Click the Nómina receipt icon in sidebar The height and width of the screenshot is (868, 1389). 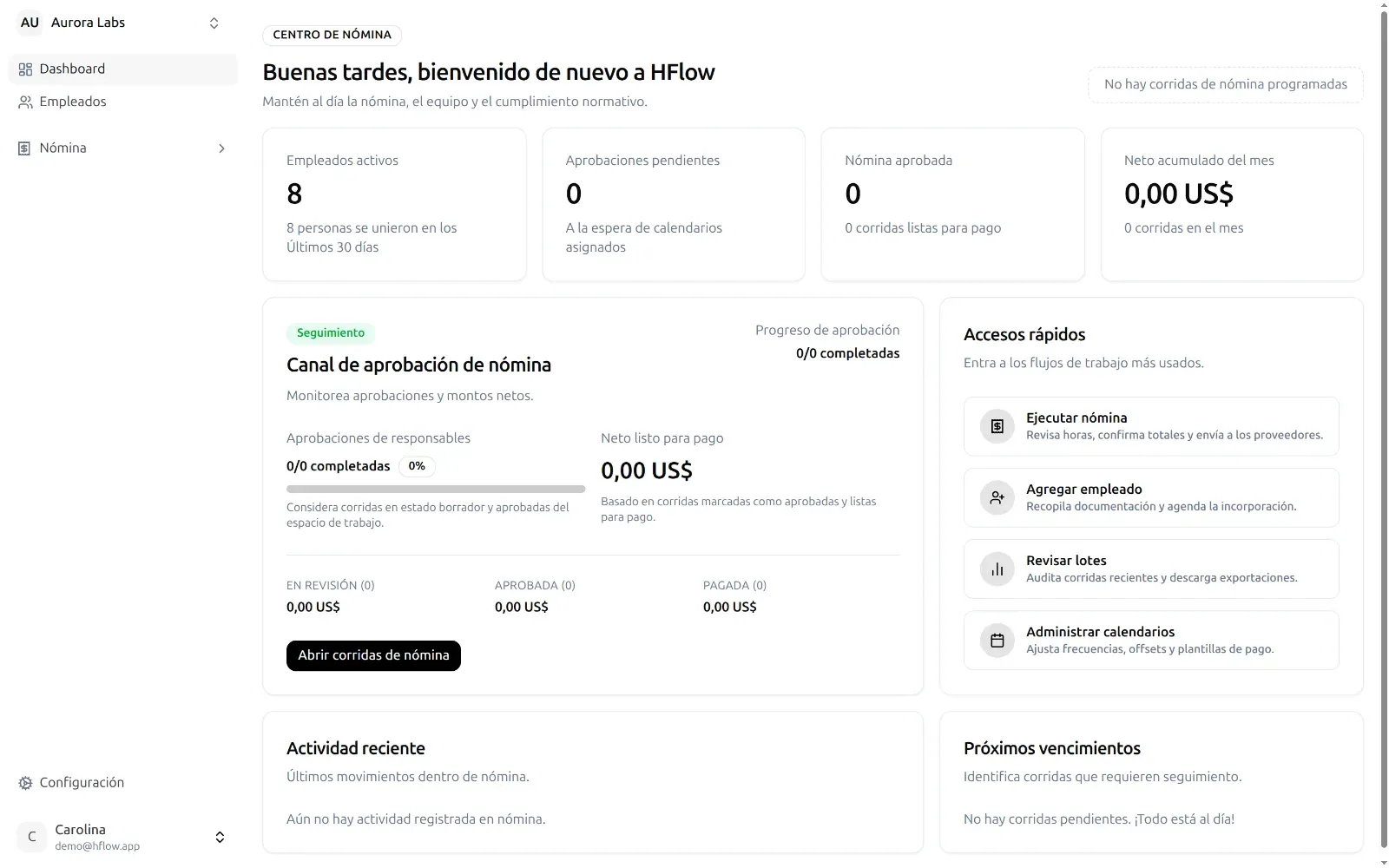(24, 148)
